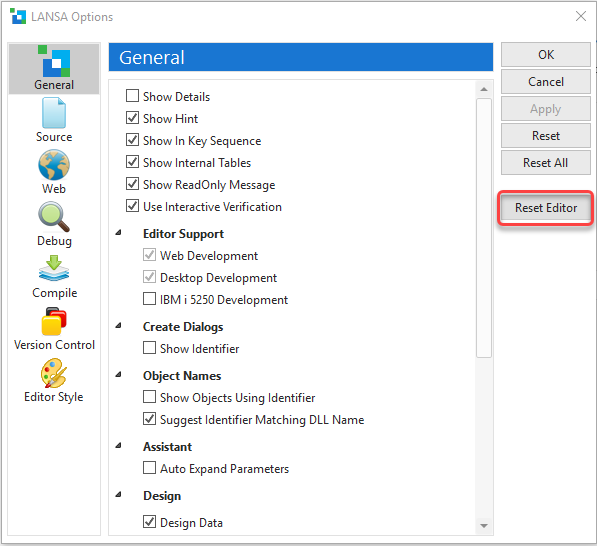597x546 pixels.
Task: Enable the Show Details checkbox
Action: coord(132,96)
